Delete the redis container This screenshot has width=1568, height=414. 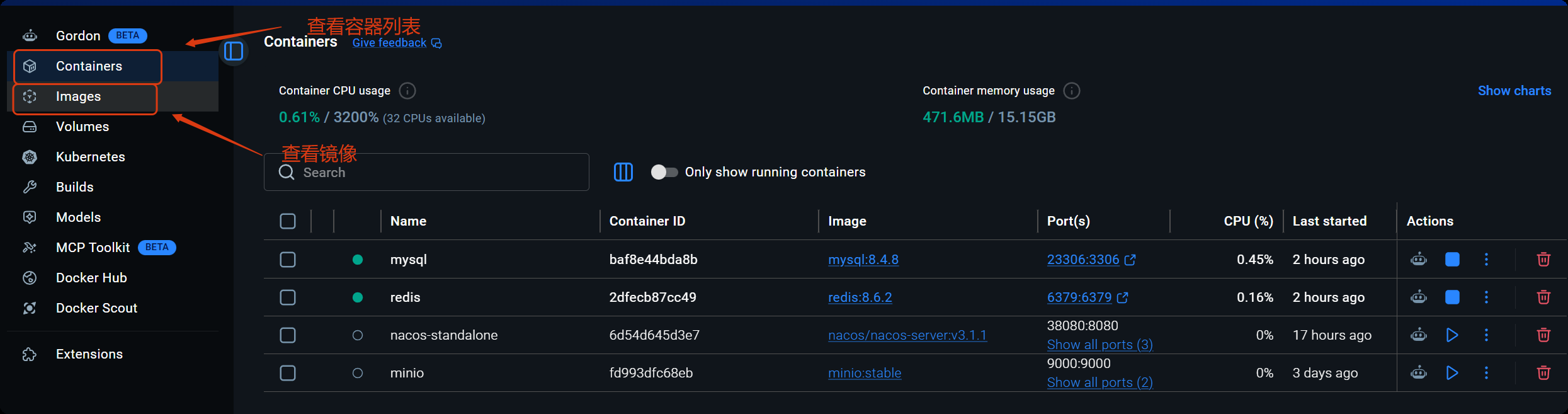point(1543,297)
